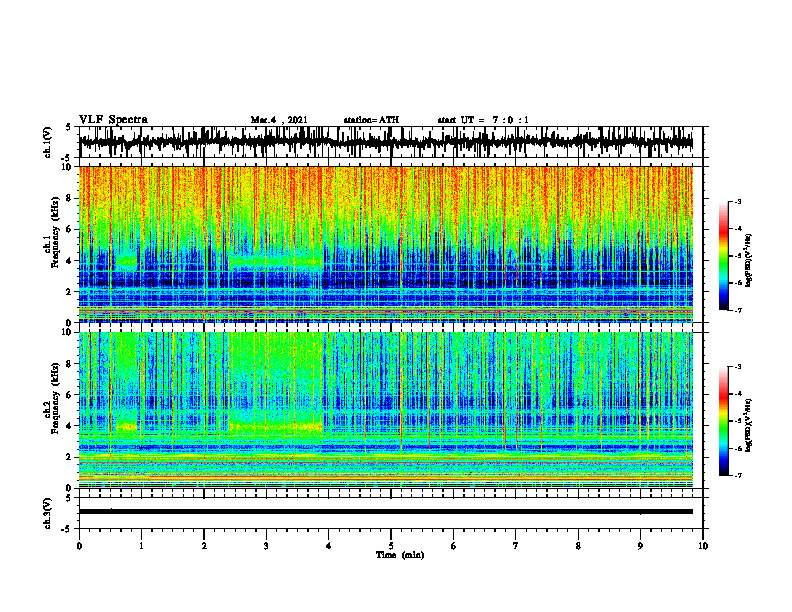Click the "8" kHz tick on ch.1 axis
This screenshot has width=792, height=612.
(x=70, y=198)
